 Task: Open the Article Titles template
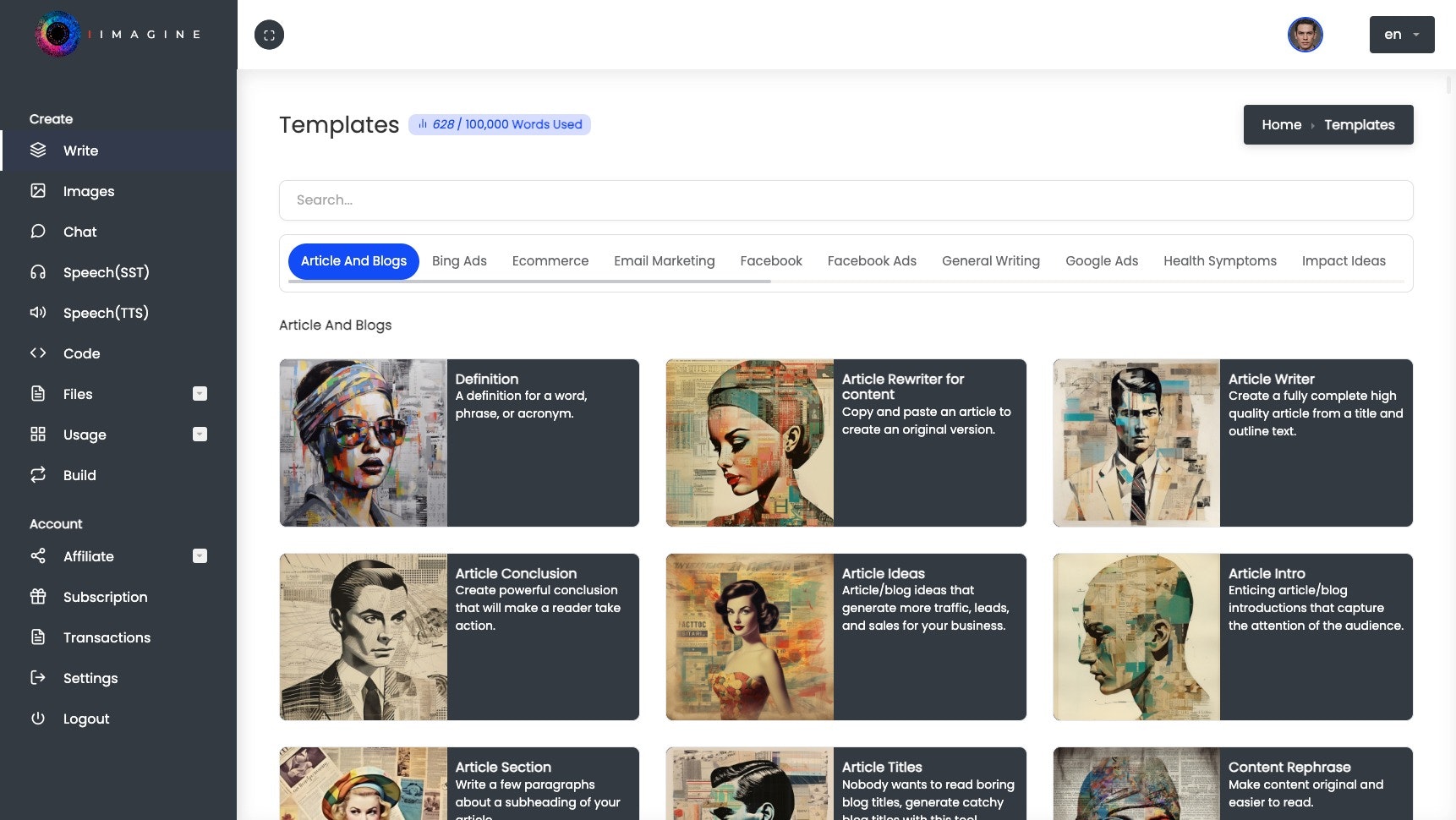point(846,784)
